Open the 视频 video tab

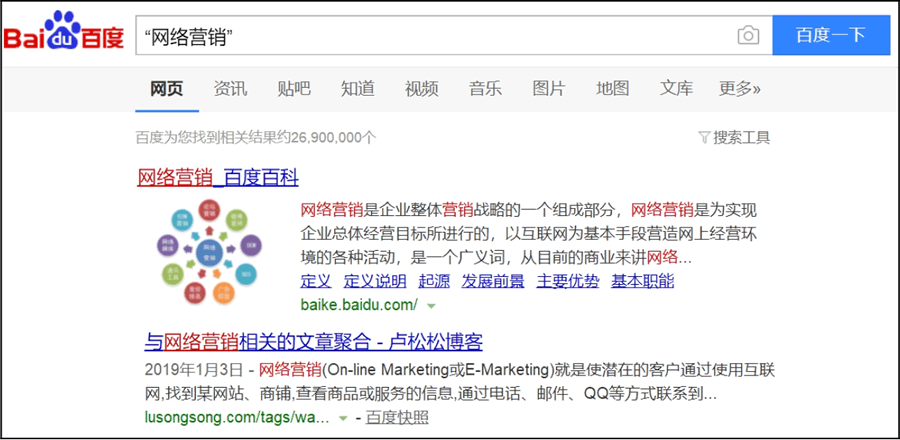[421, 89]
